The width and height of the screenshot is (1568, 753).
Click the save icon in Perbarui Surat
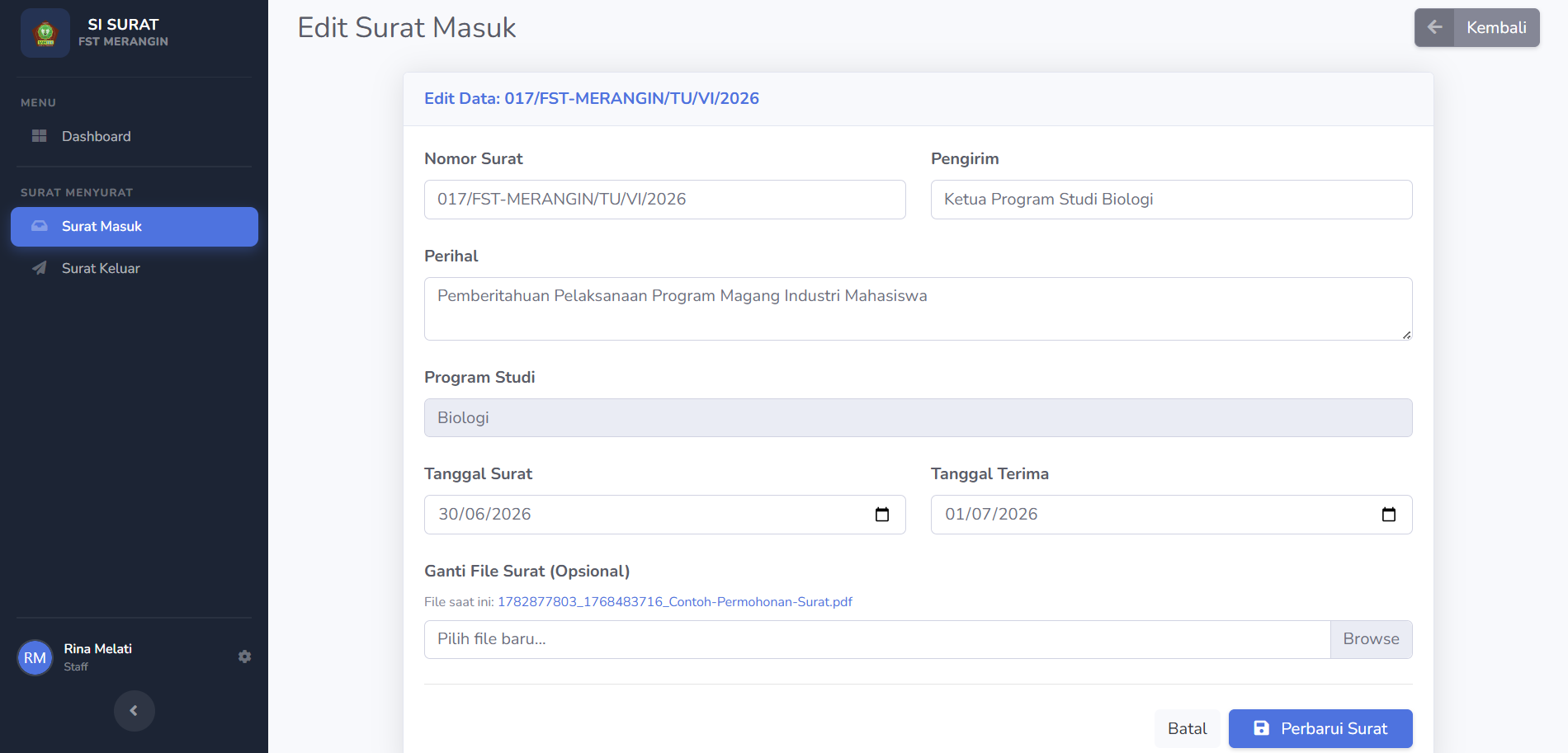tap(1261, 728)
